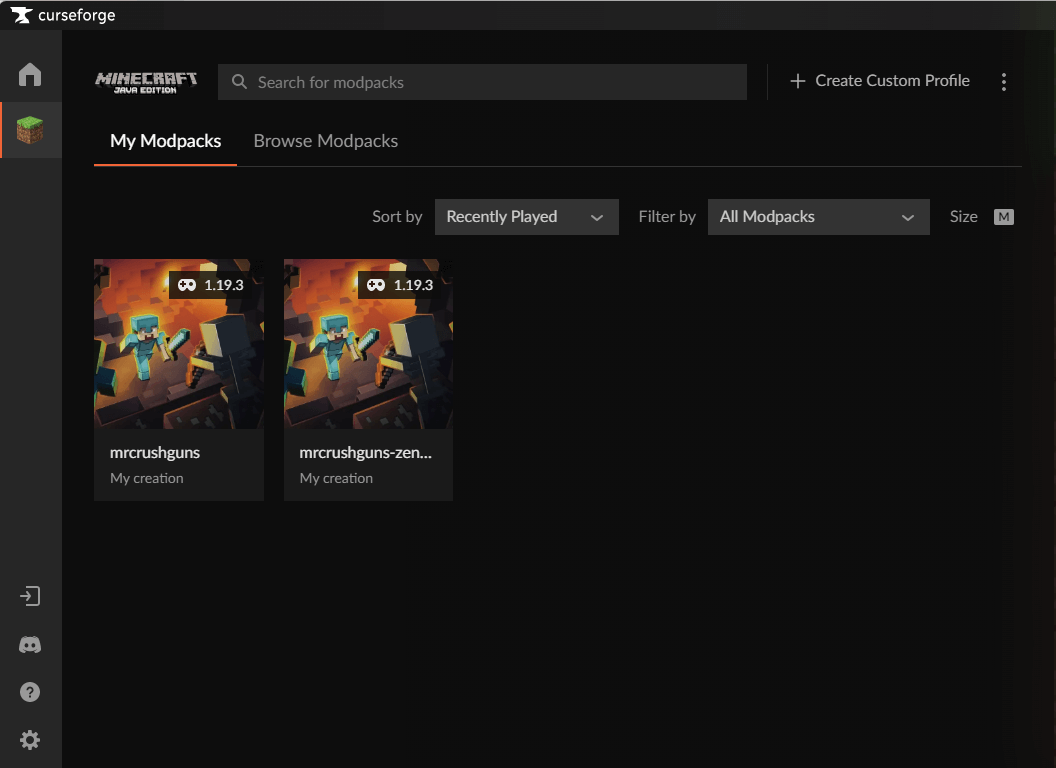Viewport: 1056px width, 768px height.
Task: Click the mrcrushguns-zen... modpack title text
Action: tap(366, 453)
